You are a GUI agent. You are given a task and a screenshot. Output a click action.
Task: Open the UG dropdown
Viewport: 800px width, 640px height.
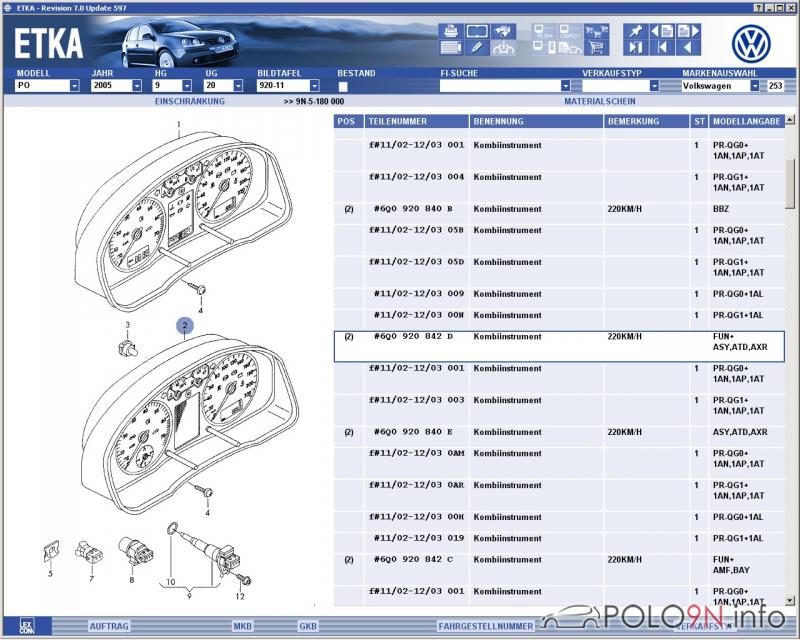click(x=238, y=86)
